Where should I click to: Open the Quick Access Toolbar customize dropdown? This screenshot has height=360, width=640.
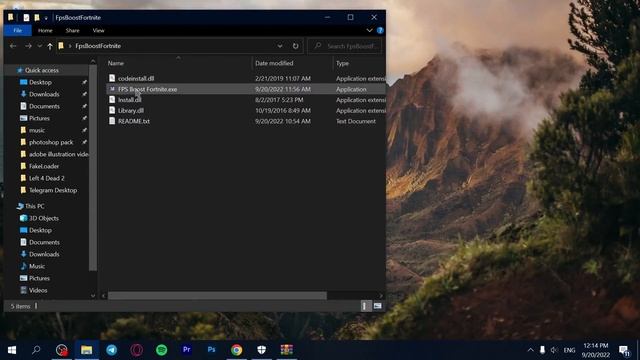click(x=46, y=18)
